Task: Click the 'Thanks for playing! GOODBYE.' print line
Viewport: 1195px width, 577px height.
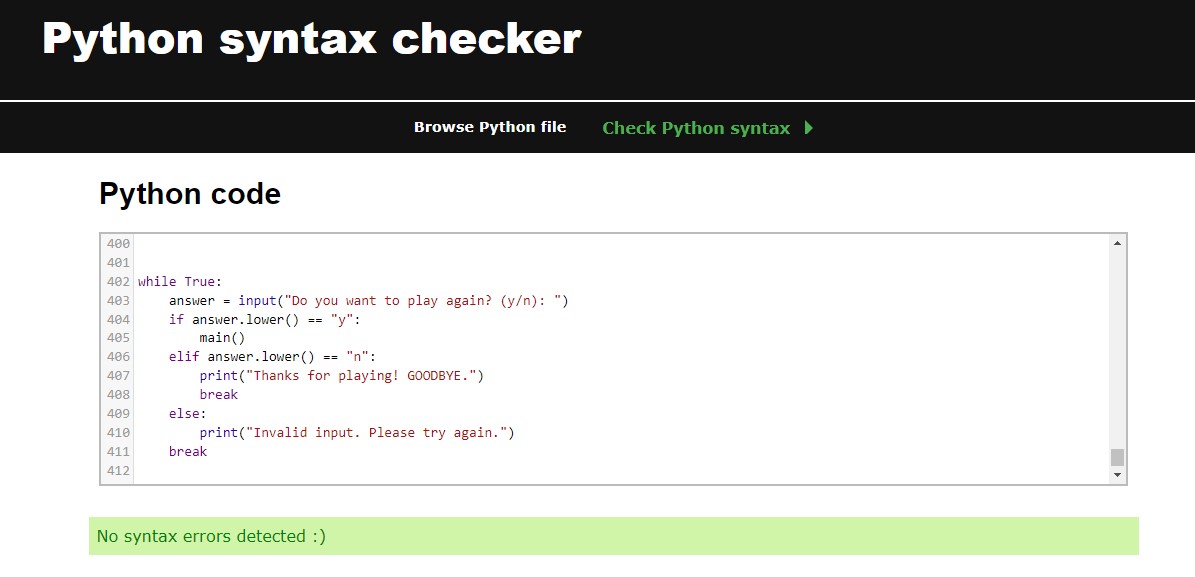Action: 342,376
